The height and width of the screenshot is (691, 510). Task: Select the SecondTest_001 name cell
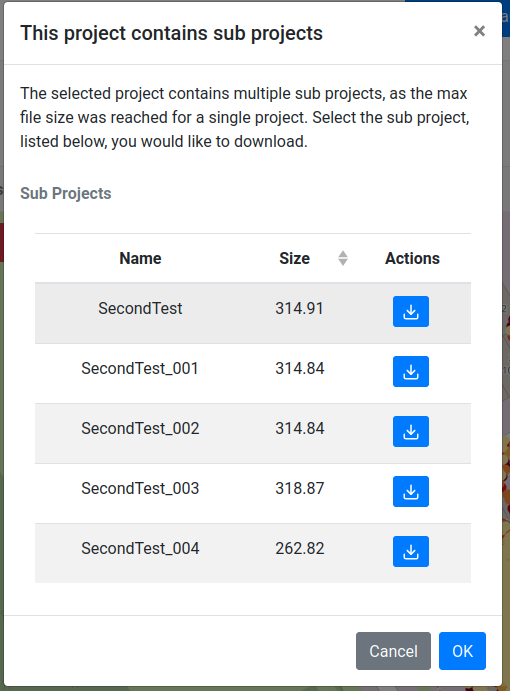140,368
